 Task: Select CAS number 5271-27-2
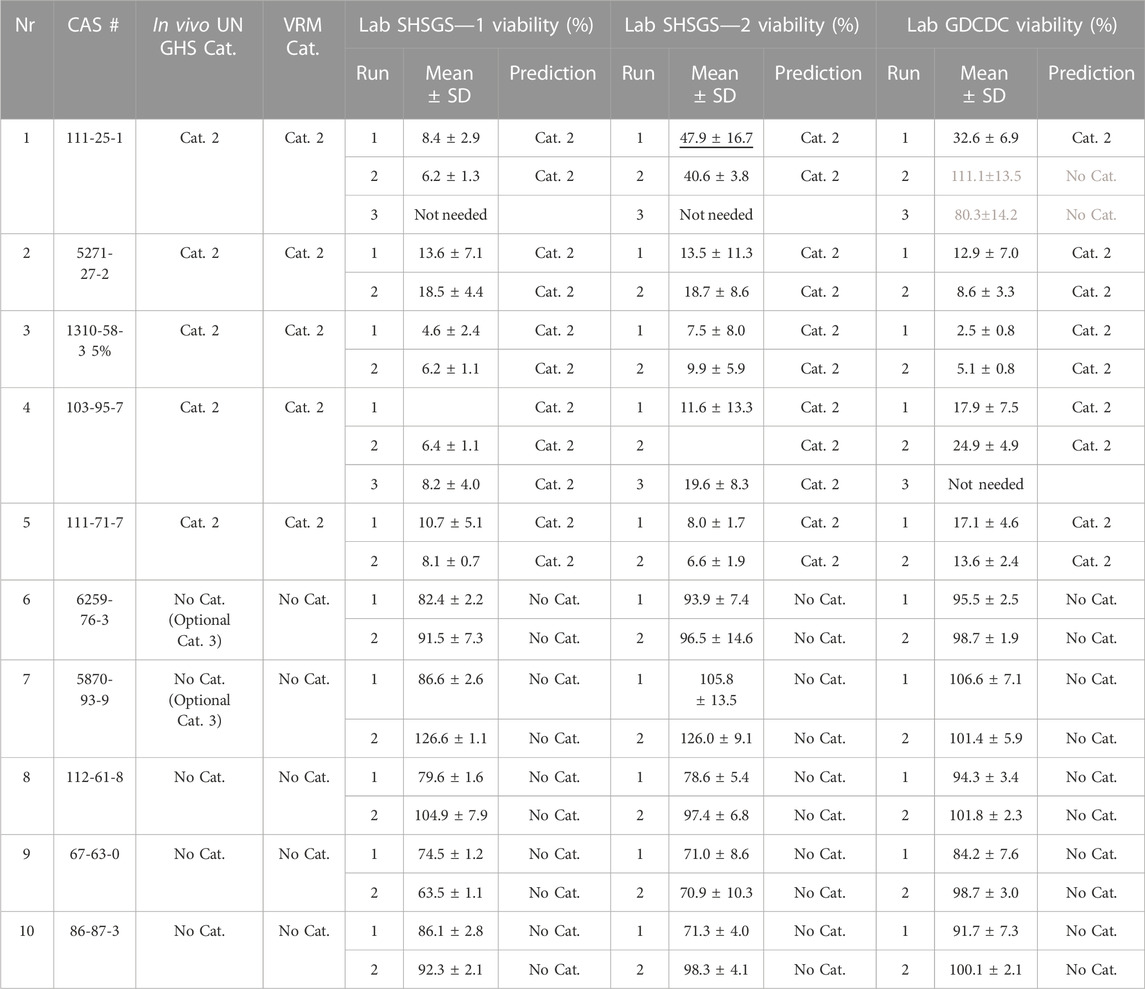click(x=94, y=264)
